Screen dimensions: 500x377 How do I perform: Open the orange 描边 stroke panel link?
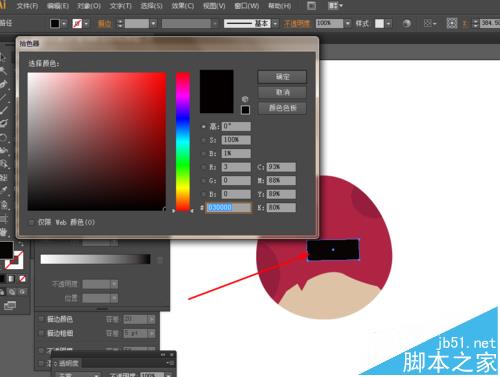pyautogui.click(x=105, y=24)
